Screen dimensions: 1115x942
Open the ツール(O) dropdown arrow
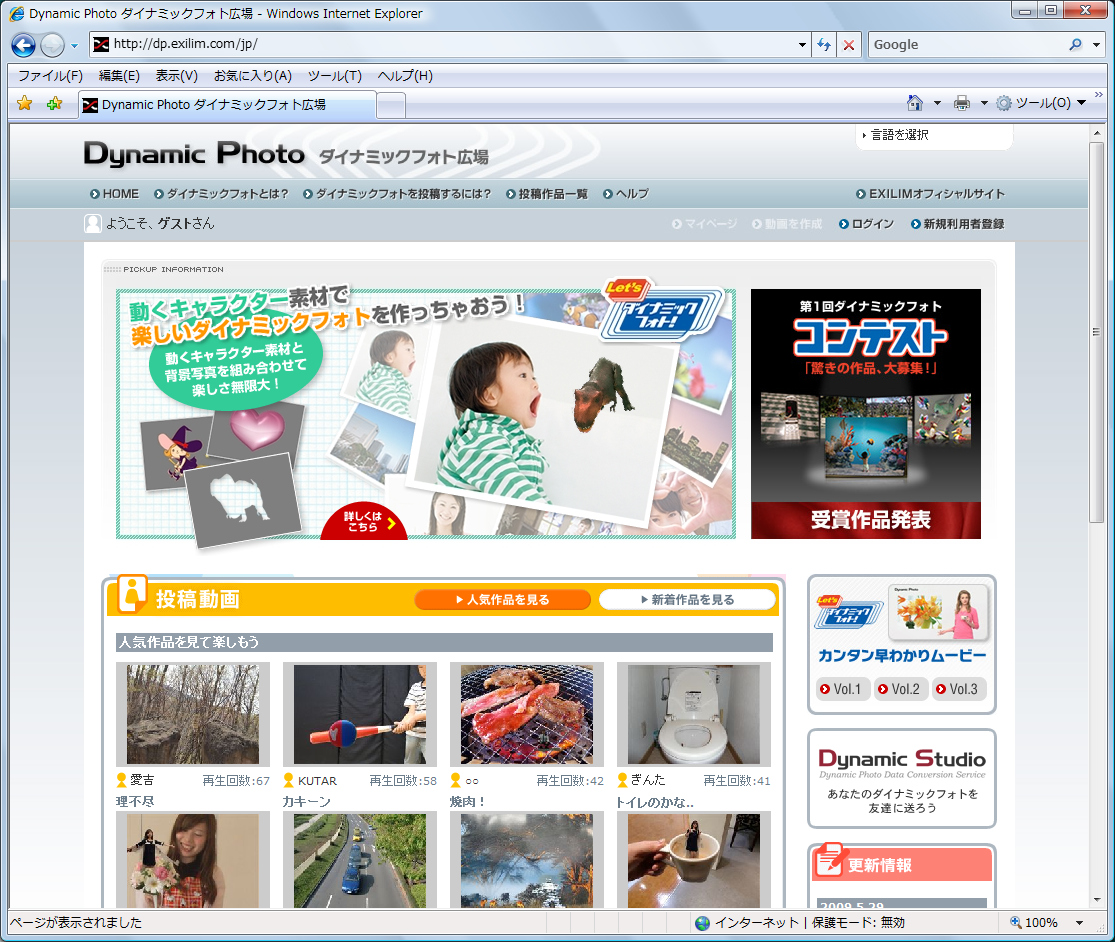click(1083, 103)
